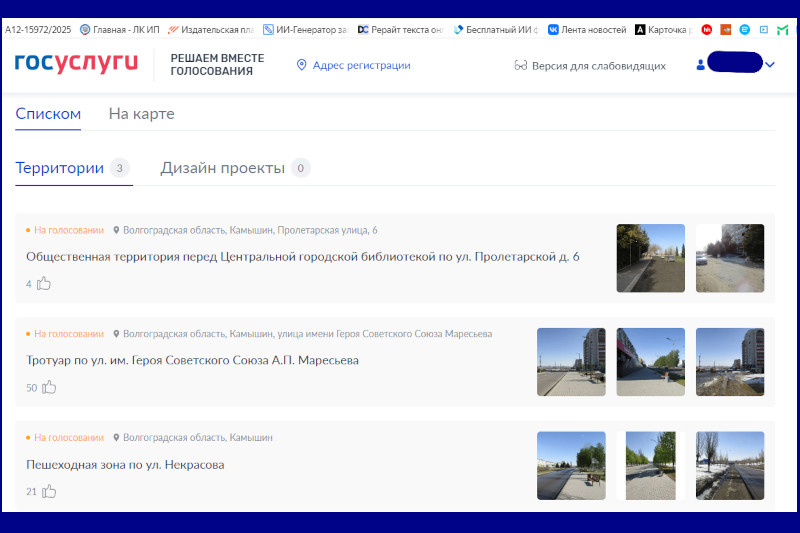
Task: Open the middle photo of Некрасова pedestrian zone
Action: (650, 465)
